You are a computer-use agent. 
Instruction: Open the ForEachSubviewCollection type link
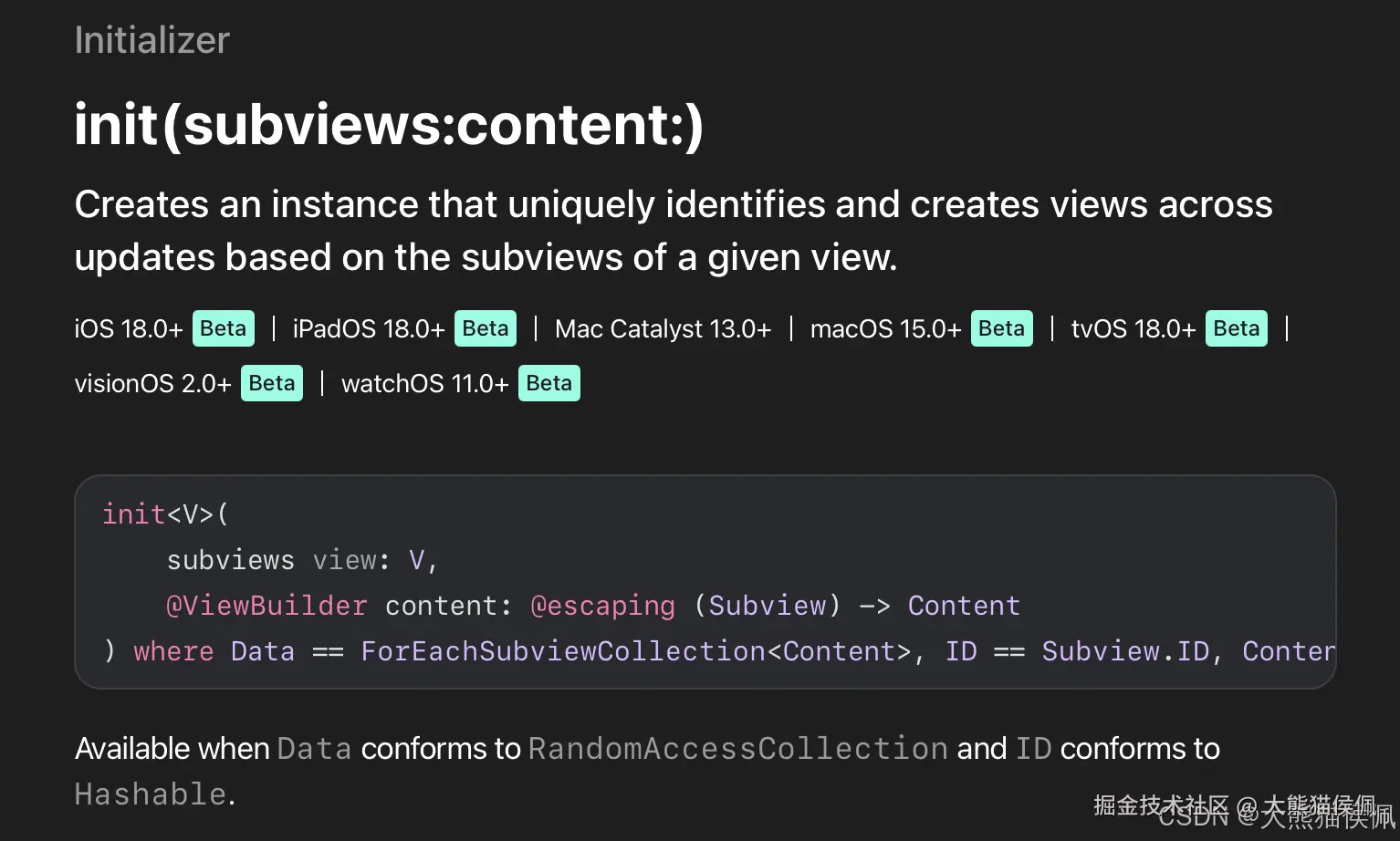pos(563,651)
